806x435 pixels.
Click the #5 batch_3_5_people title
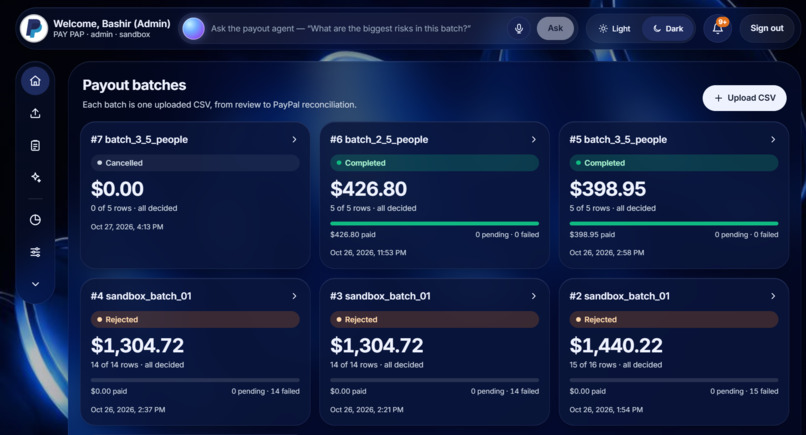[618, 140]
